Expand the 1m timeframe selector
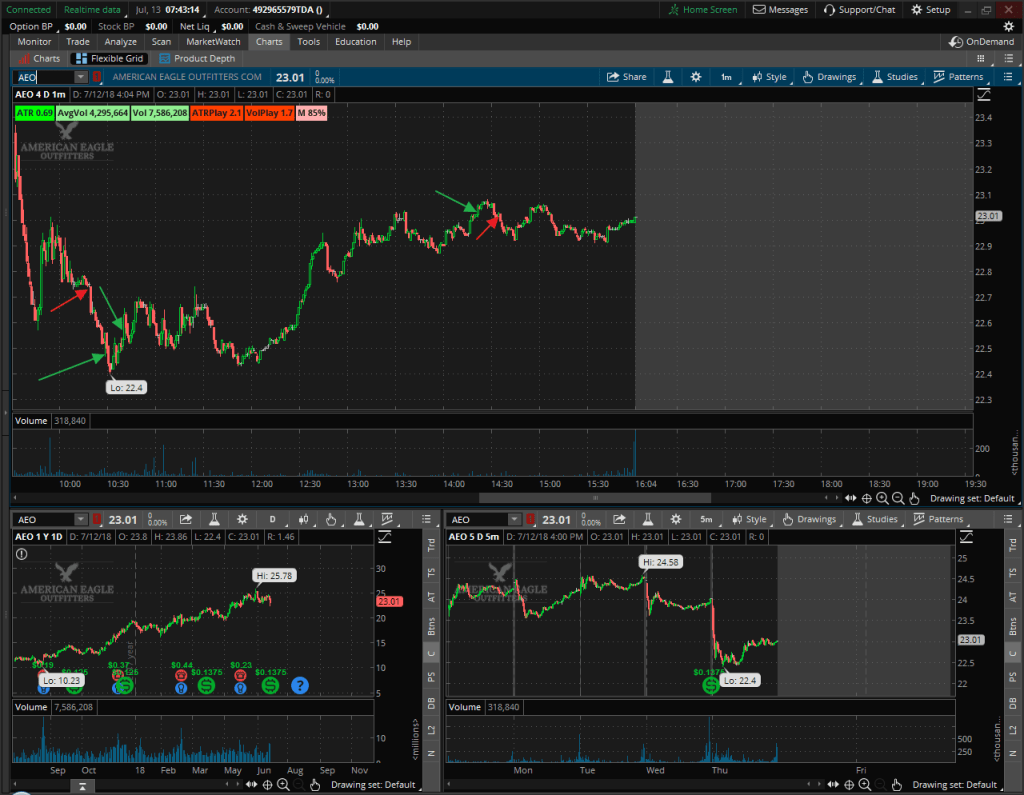The width and height of the screenshot is (1024, 795). pyautogui.click(x=726, y=77)
